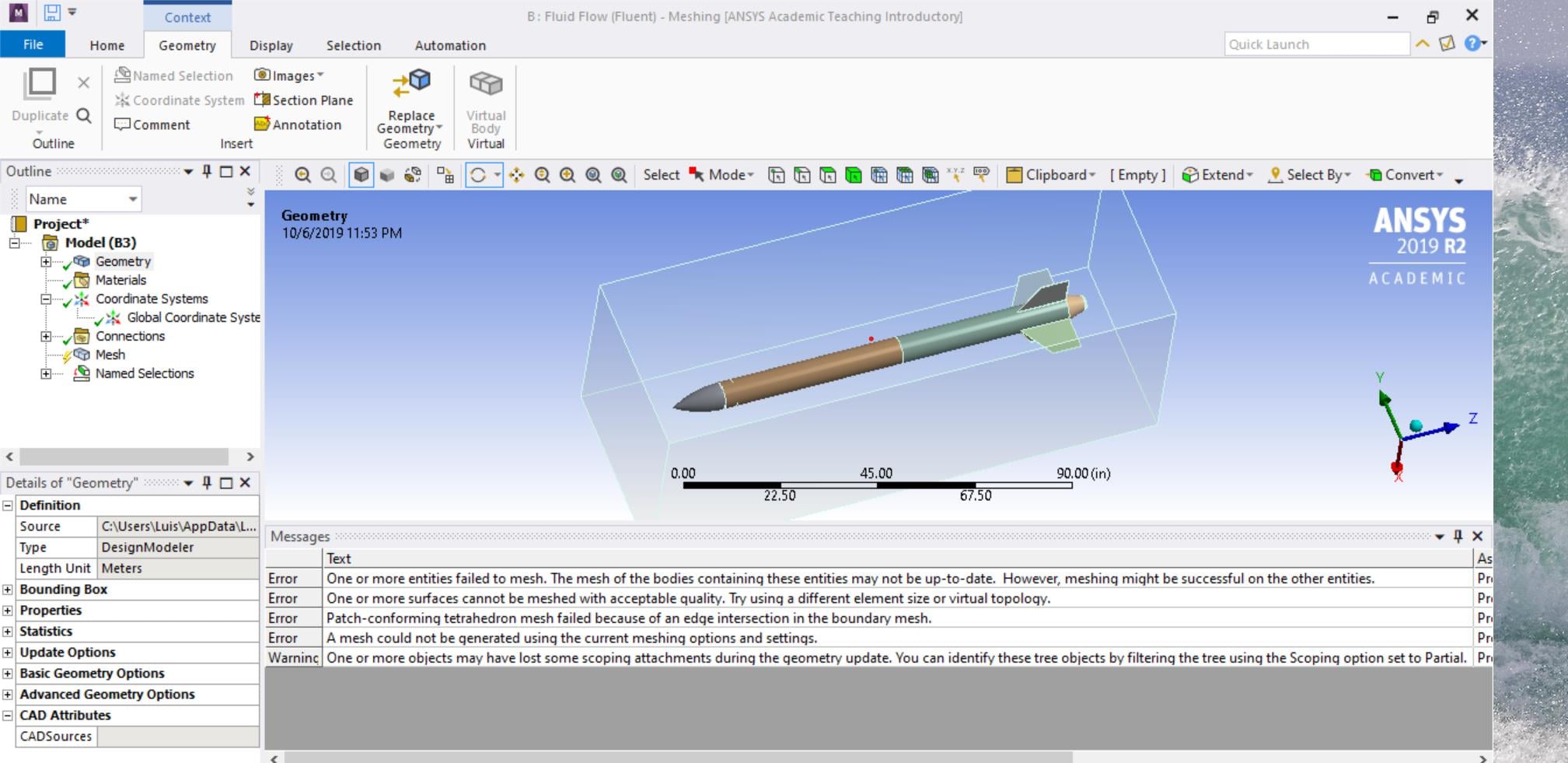Add a Comment from the Insert group

[x=152, y=124]
